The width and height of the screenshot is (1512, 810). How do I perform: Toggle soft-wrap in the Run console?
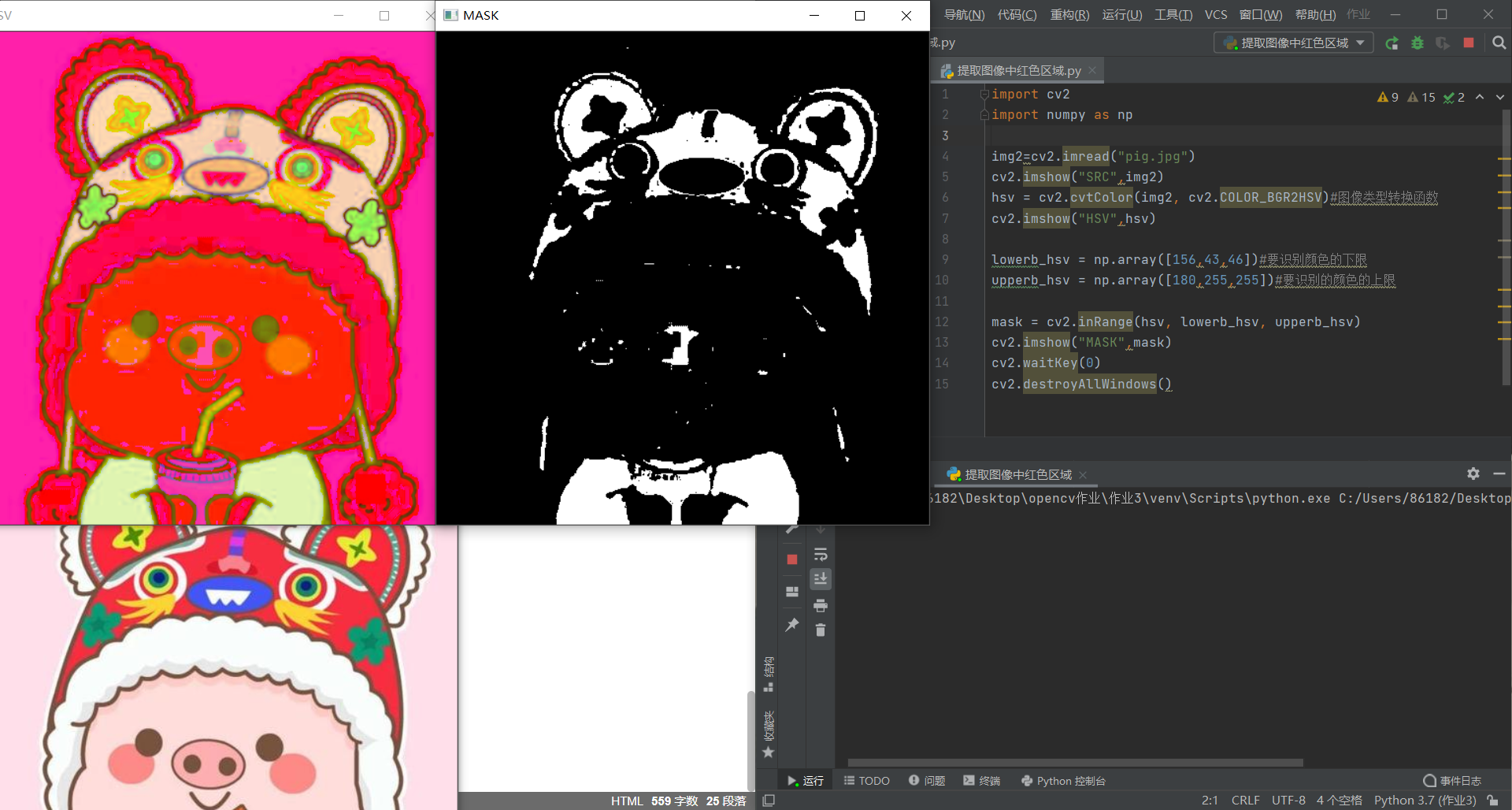click(821, 554)
